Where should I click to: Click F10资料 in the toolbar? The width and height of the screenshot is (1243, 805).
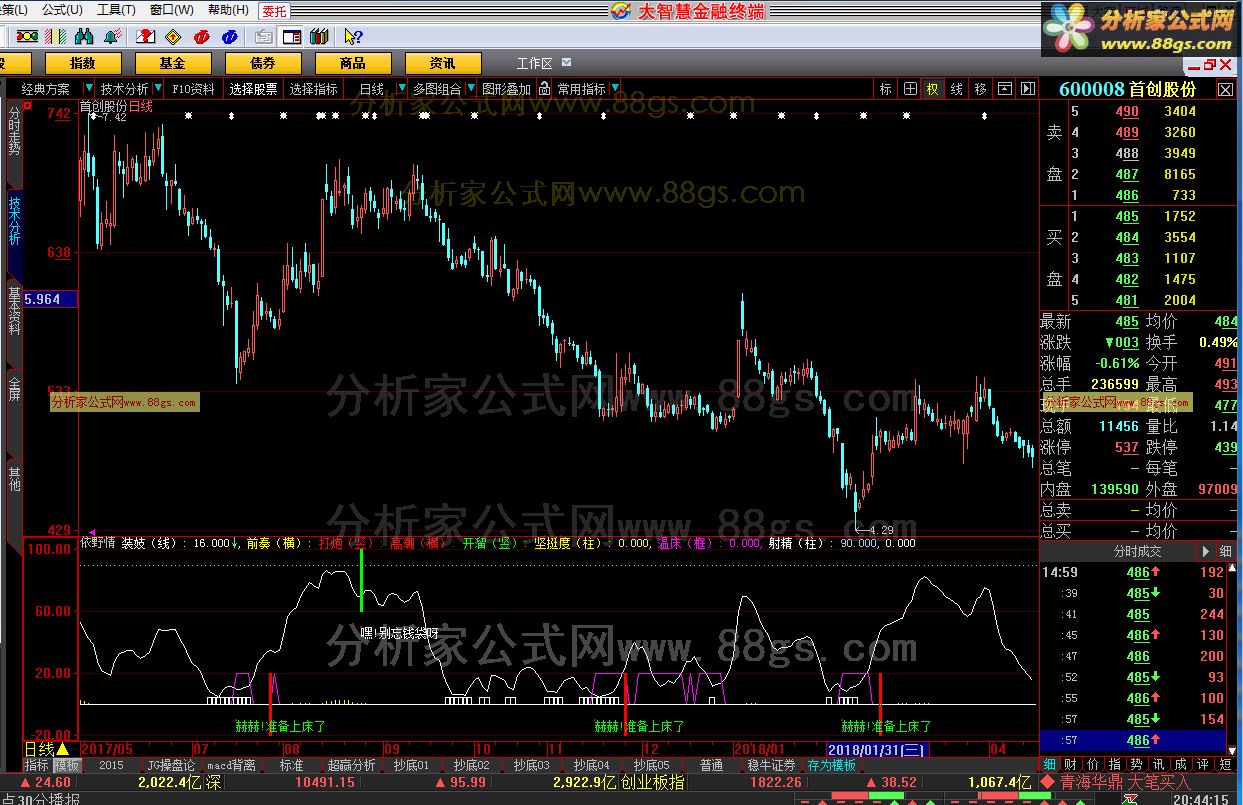193,89
